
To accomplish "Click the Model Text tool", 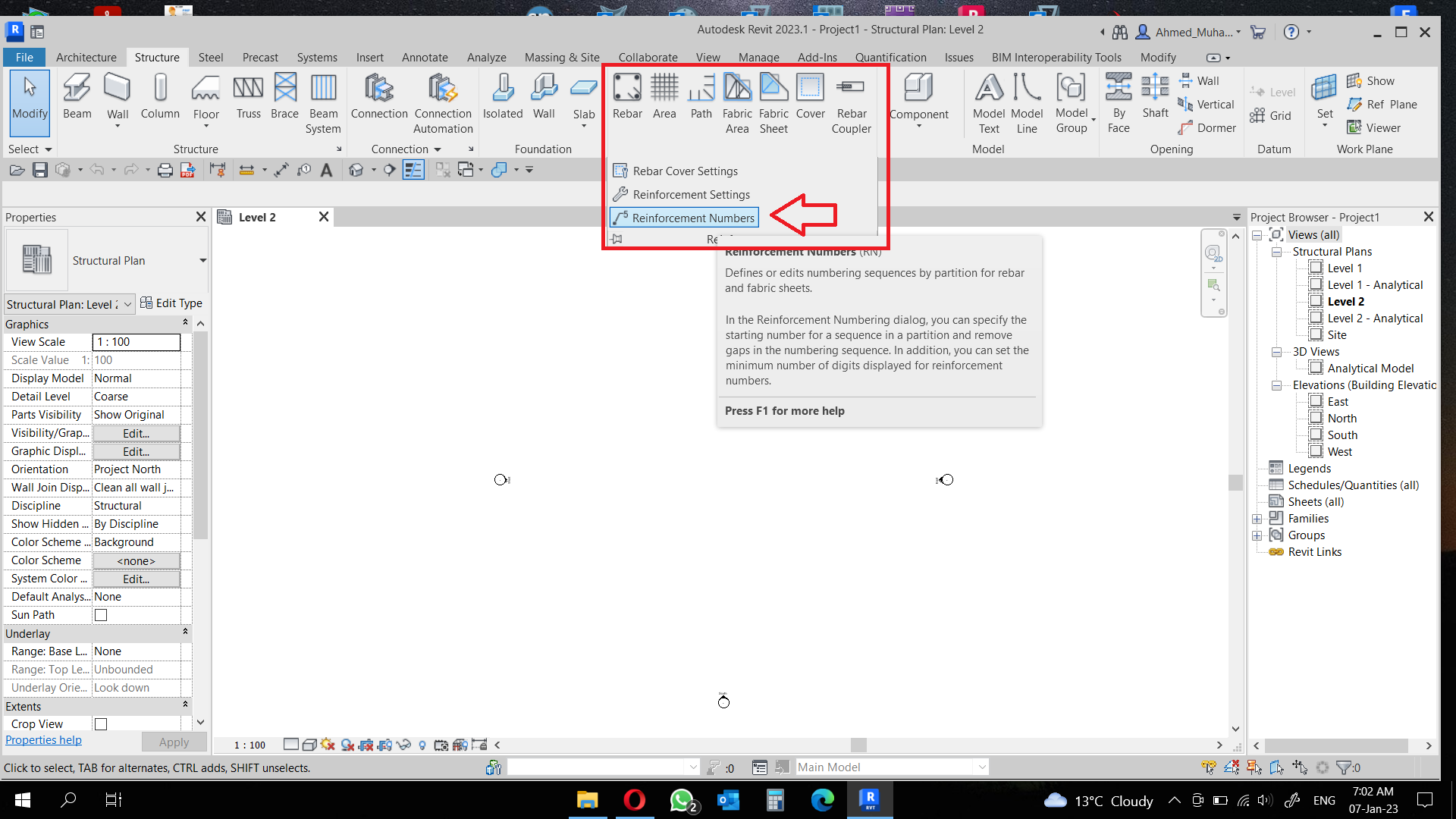I will tap(988, 89).
